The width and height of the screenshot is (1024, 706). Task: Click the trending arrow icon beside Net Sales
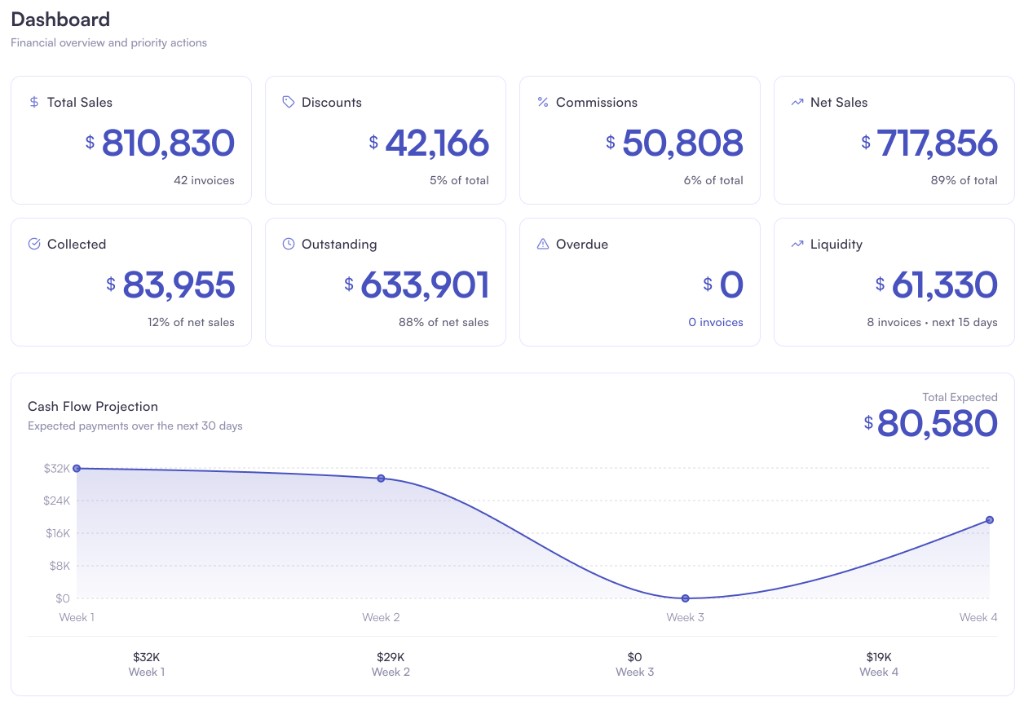pyautogui.click(x=797, y=102)
